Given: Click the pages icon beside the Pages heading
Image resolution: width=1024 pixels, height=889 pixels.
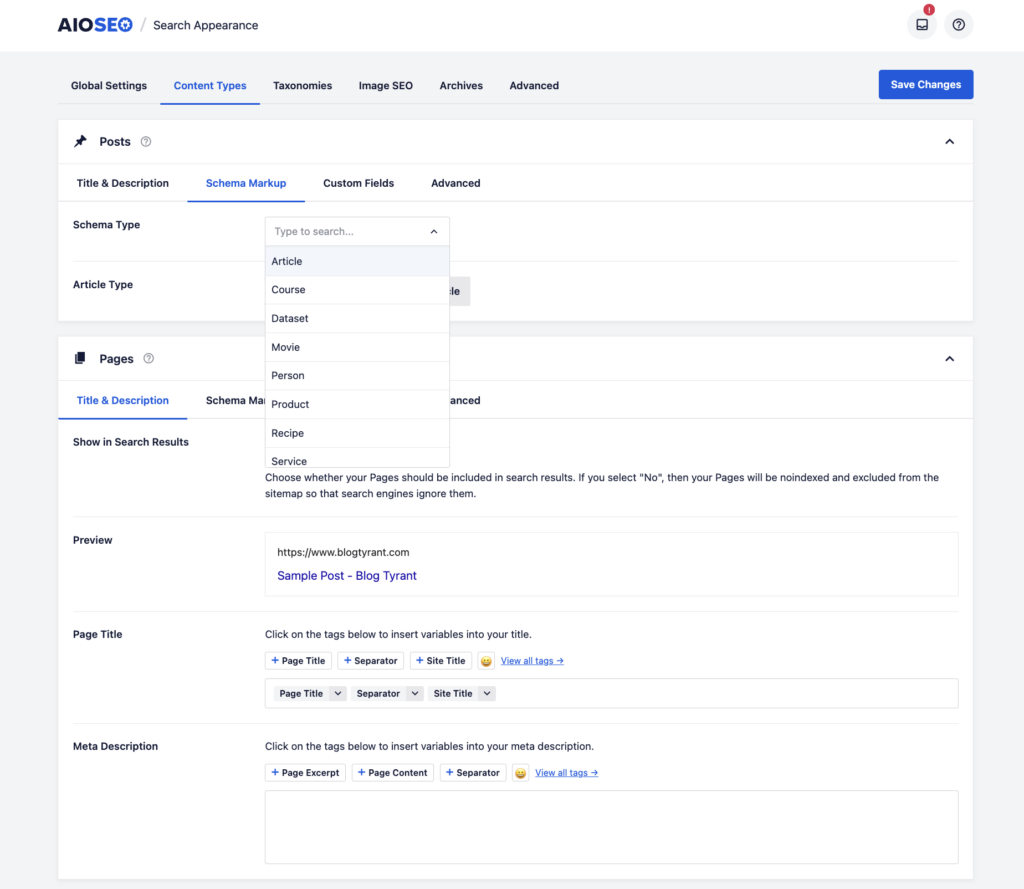Looking at the screenshot, I should (80, 358).
